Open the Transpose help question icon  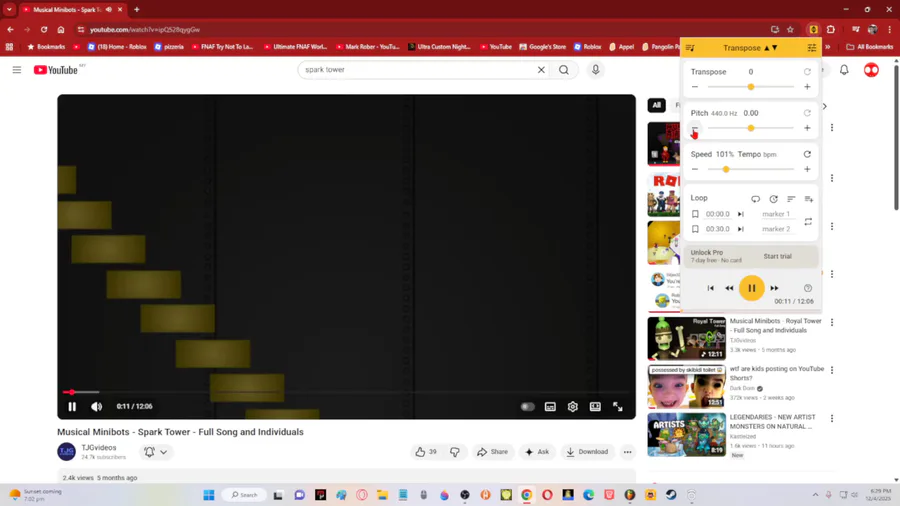[808, 288]
